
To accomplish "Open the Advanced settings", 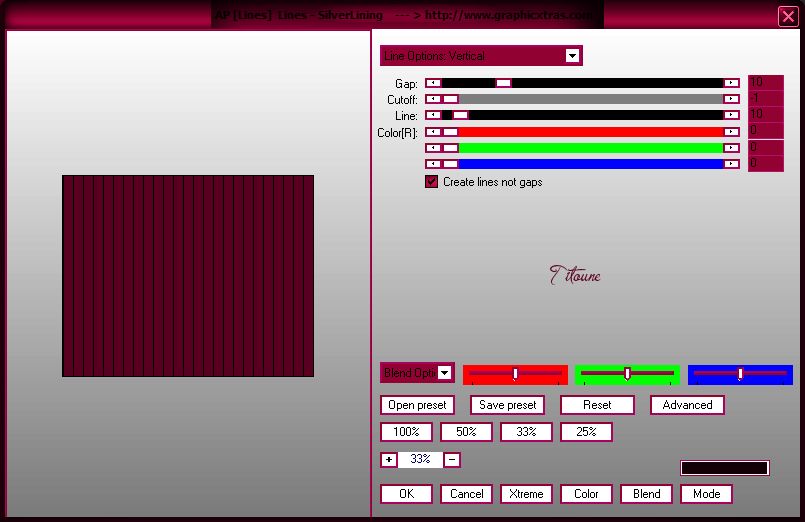I will point(687,405).
